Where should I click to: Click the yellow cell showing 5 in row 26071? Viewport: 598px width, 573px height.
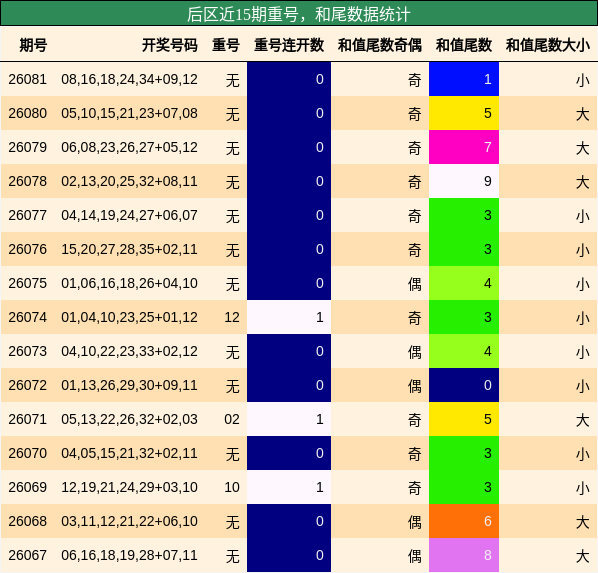point(464,419)
